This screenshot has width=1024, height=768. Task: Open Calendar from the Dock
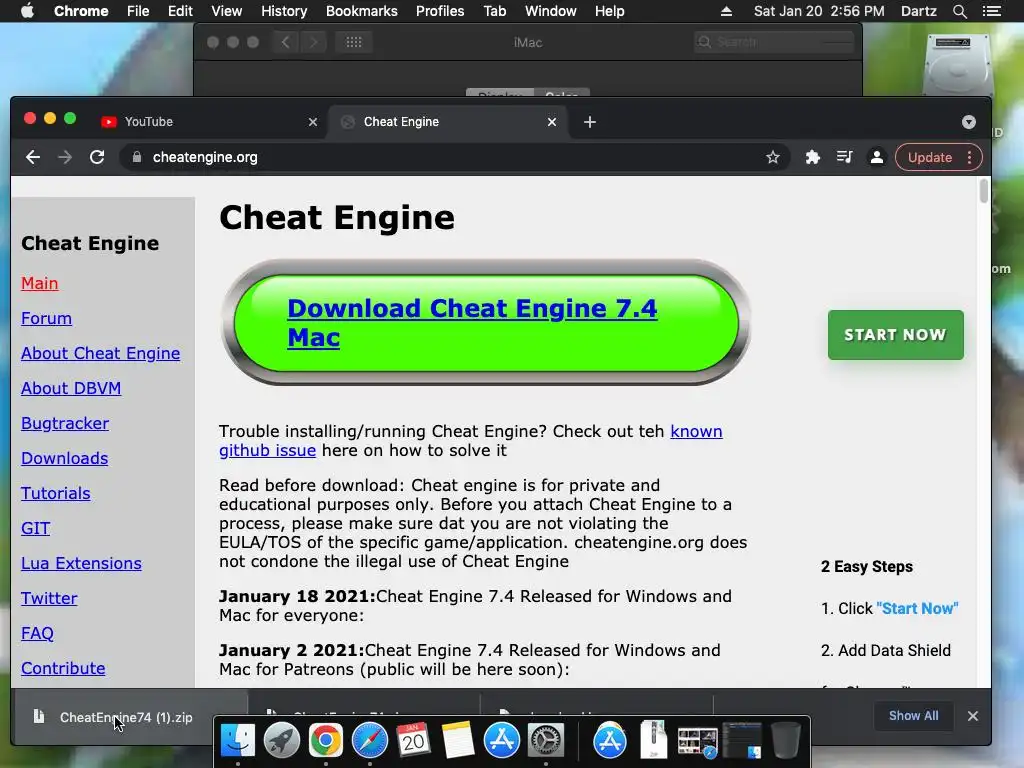point(413,740)
